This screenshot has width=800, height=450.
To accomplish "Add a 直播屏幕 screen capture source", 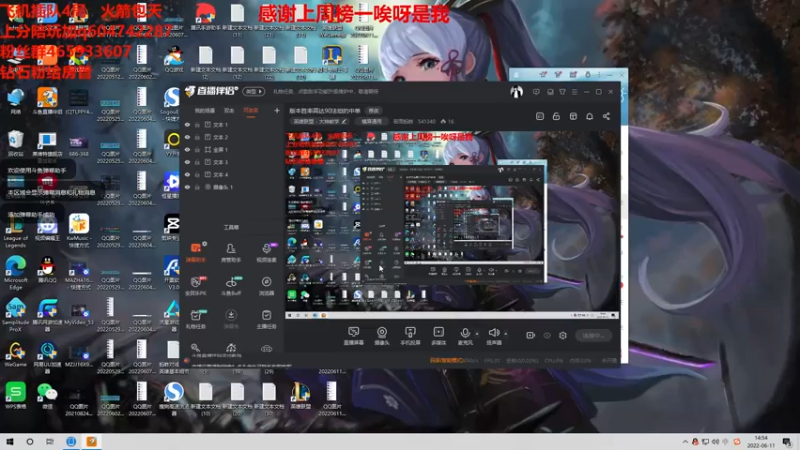I will pos(354,336).
